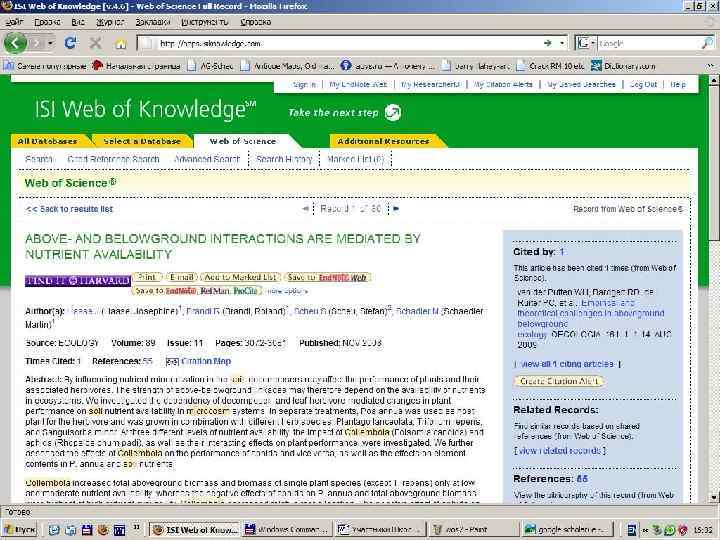Open the Пуск Start button
The height and width of the screenshot is (540, 720).
[x=20, y=529]
